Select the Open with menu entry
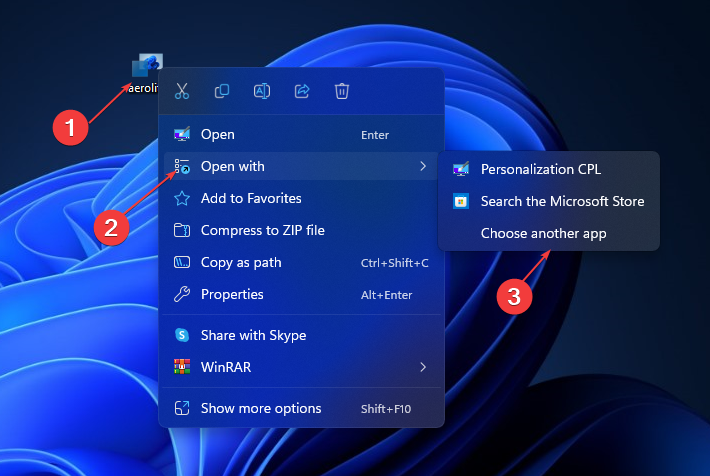The image size is (710, 476). point(302,166)
